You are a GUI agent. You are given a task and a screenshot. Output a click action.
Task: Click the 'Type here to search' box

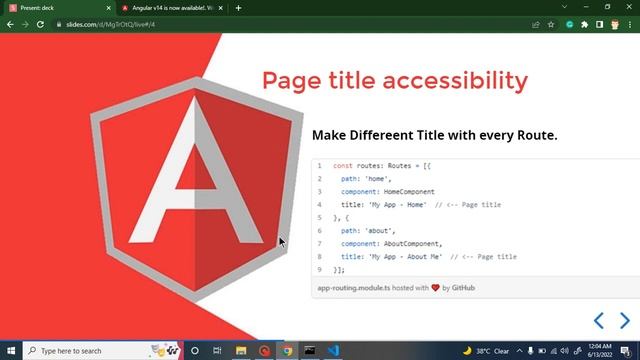[x=103, y=351]
